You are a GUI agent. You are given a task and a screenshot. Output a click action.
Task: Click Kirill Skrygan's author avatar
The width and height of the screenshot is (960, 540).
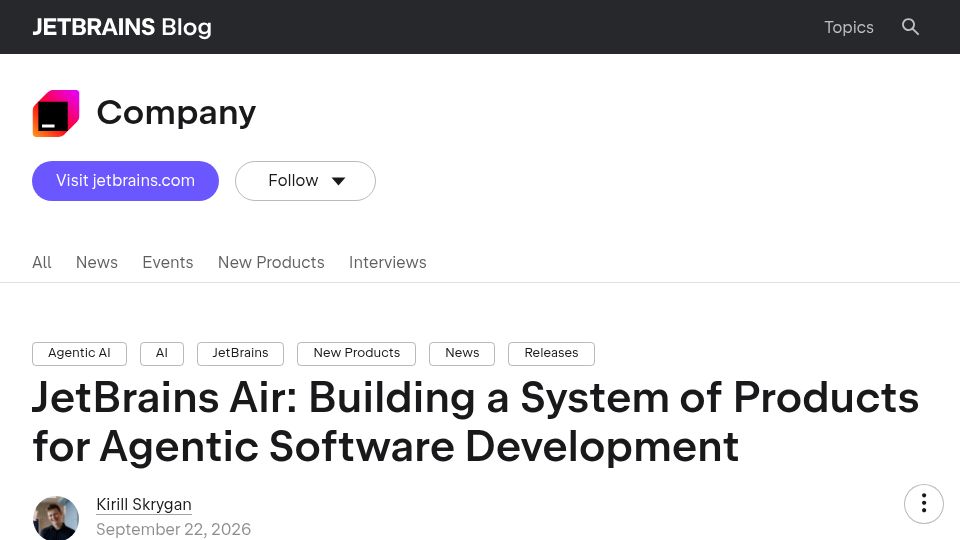56,519
